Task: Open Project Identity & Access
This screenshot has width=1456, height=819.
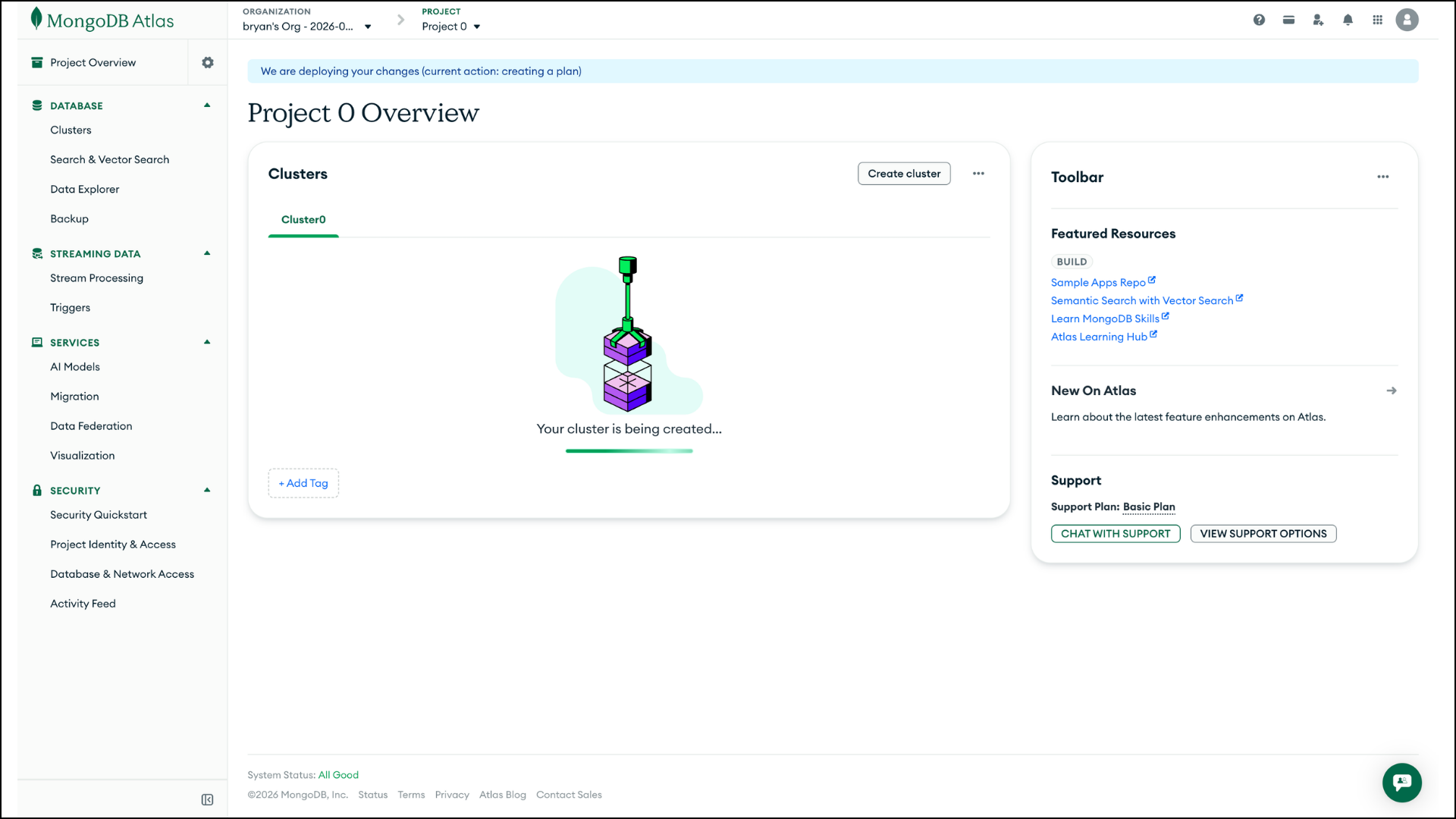Action: [x=112, y=544]
